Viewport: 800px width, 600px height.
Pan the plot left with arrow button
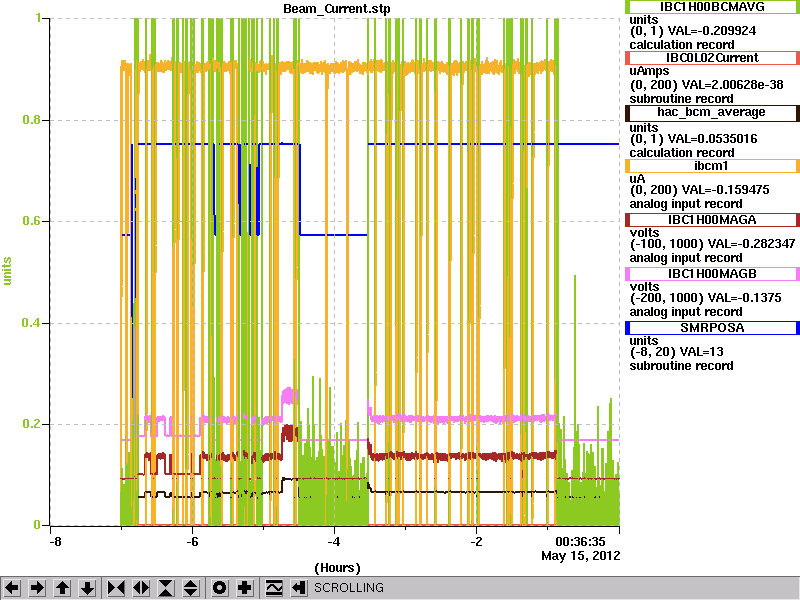click(x=12, y=588)
